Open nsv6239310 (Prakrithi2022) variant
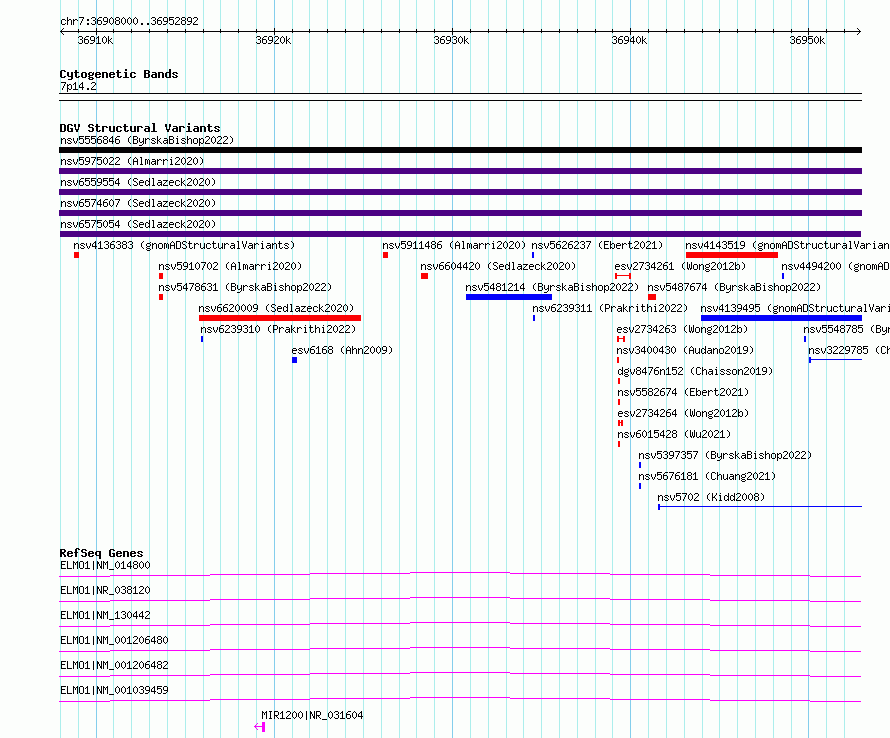This screenshot has width=890, height=738. [278, 329]
